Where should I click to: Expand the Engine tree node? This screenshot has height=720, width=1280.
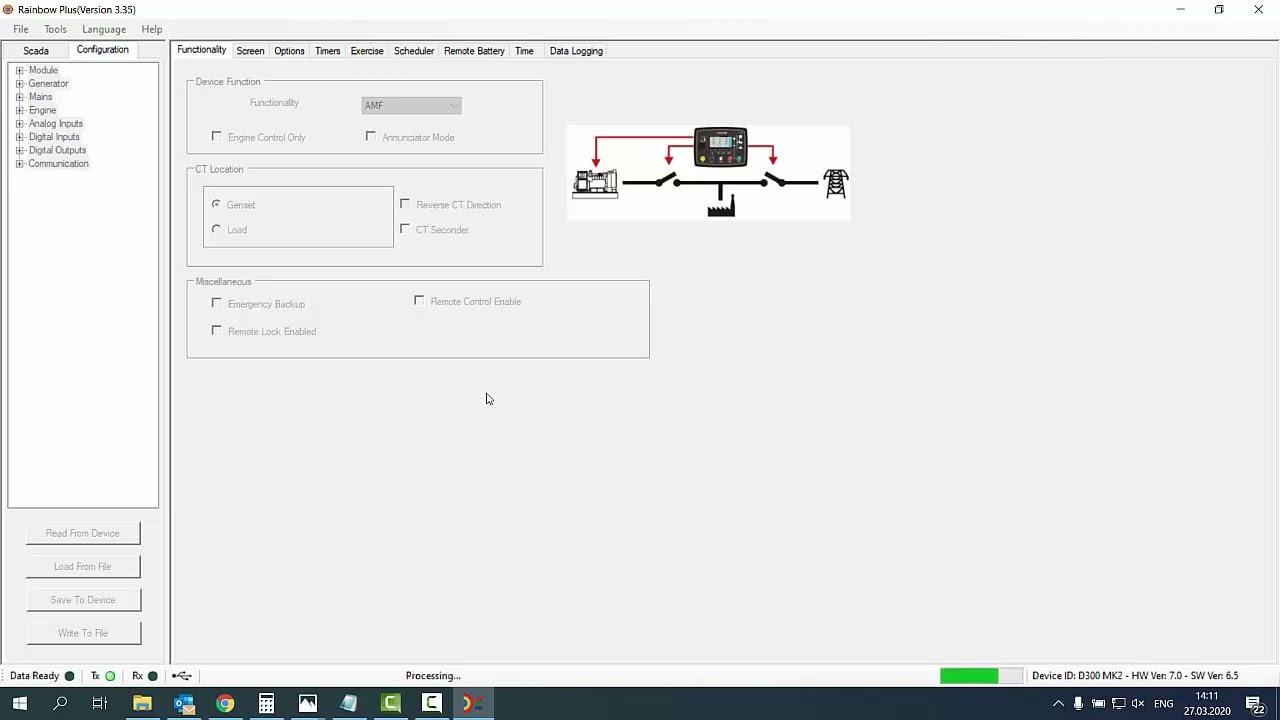pos(19,110)
